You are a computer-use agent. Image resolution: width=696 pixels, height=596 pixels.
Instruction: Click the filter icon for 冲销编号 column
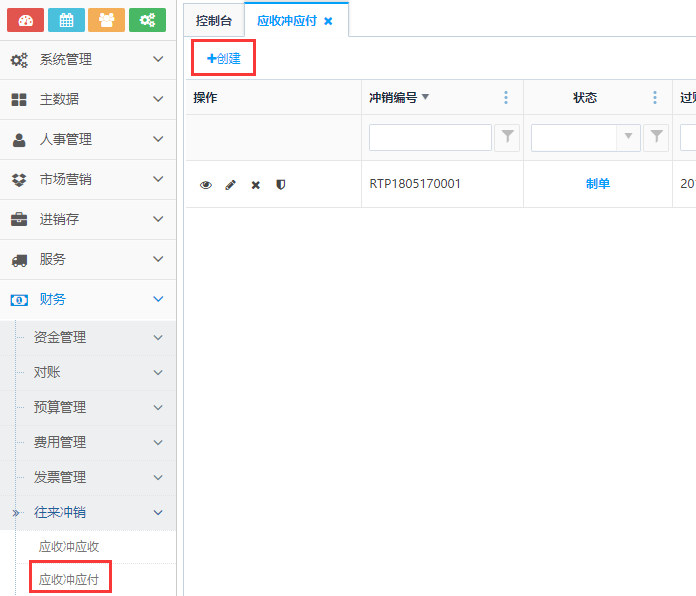tap(507, 137)
